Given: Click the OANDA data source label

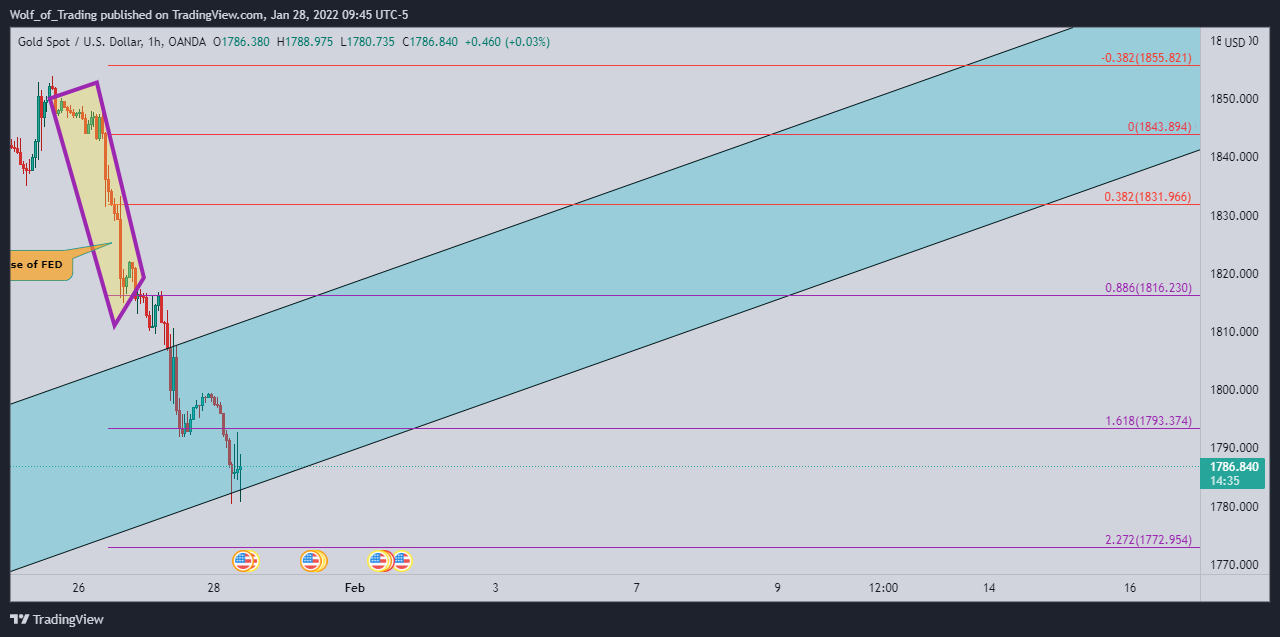Looking at the screenshot, I should (x=189, y=42).
